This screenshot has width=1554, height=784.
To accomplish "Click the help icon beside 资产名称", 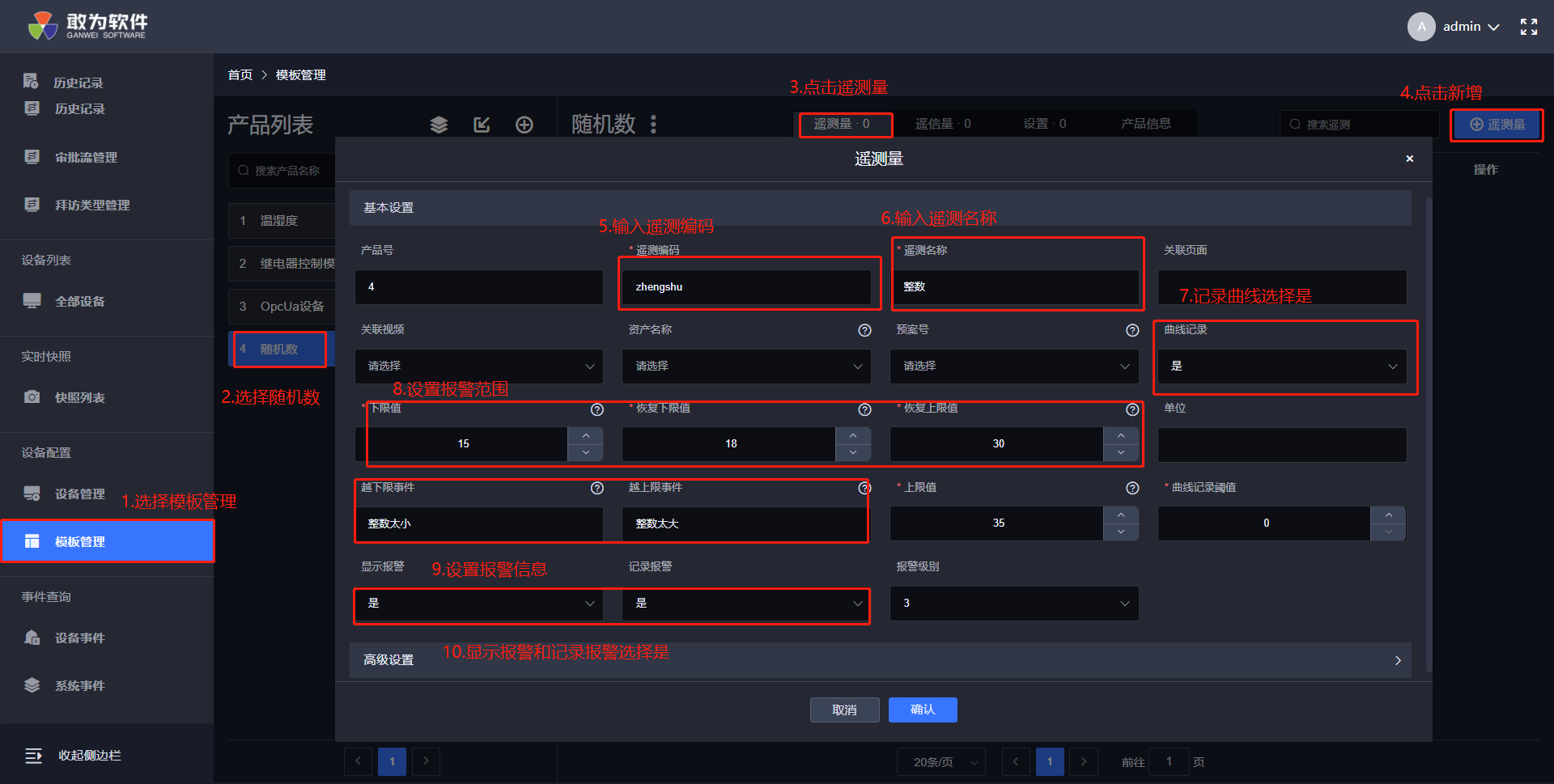I will coord(864,330).
